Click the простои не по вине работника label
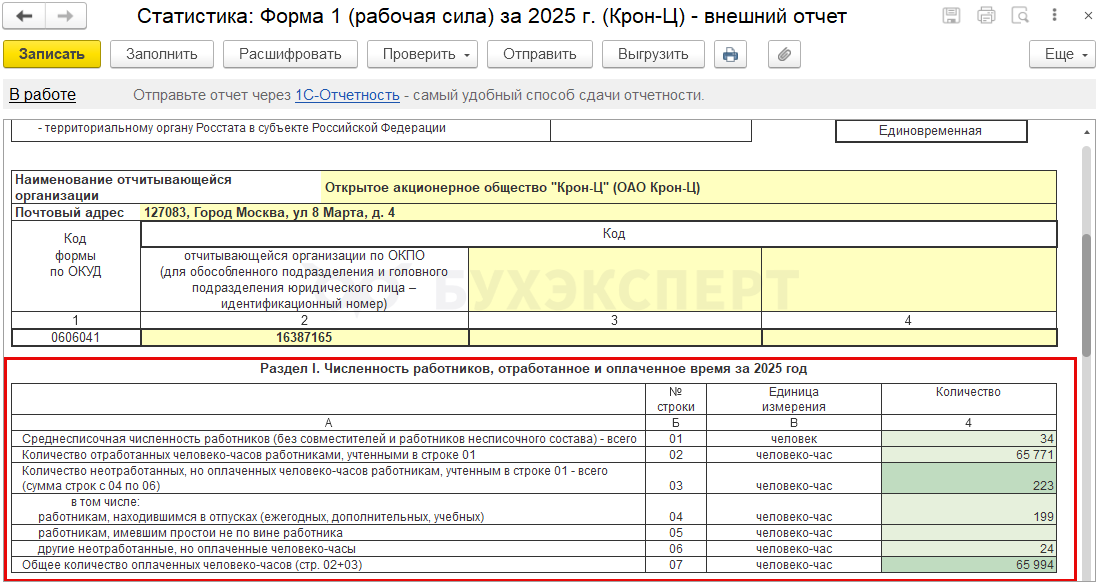 [191, 533]
